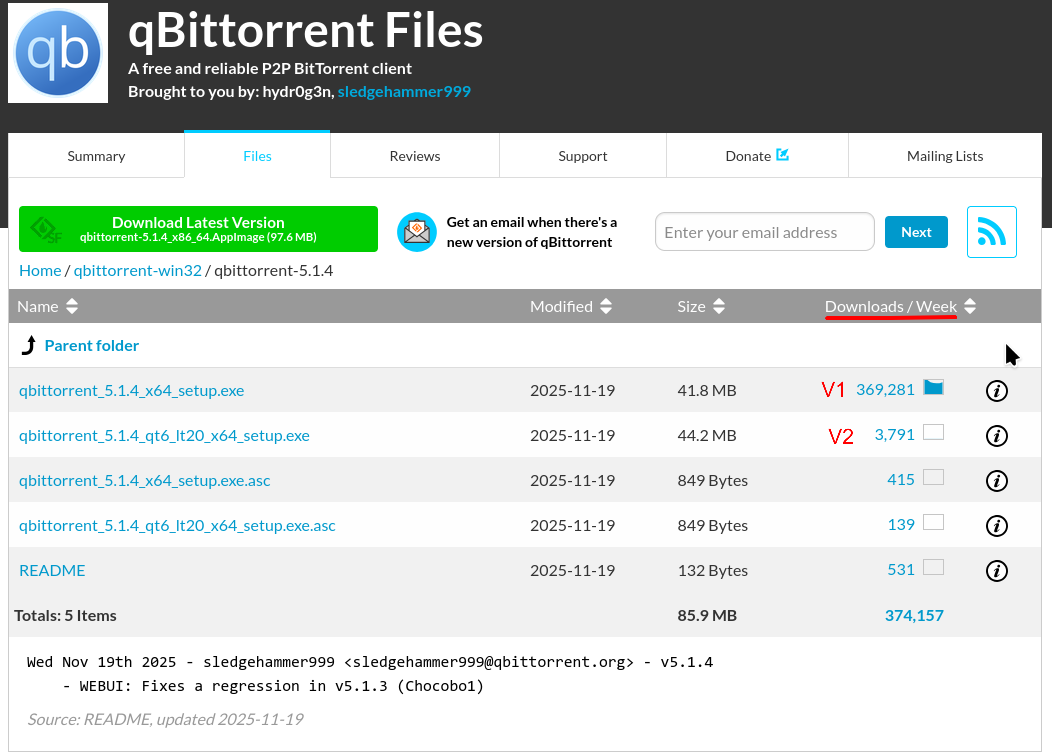Click the email envelope notification icon

[417, 232]
